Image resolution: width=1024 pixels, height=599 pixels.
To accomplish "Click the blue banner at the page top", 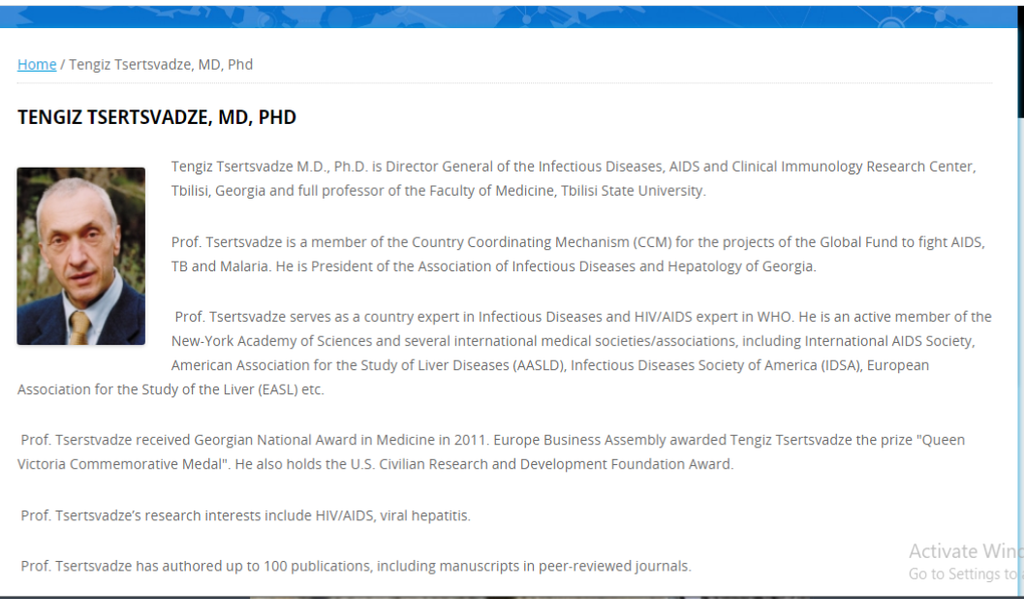I will click(x=512, y=16).
